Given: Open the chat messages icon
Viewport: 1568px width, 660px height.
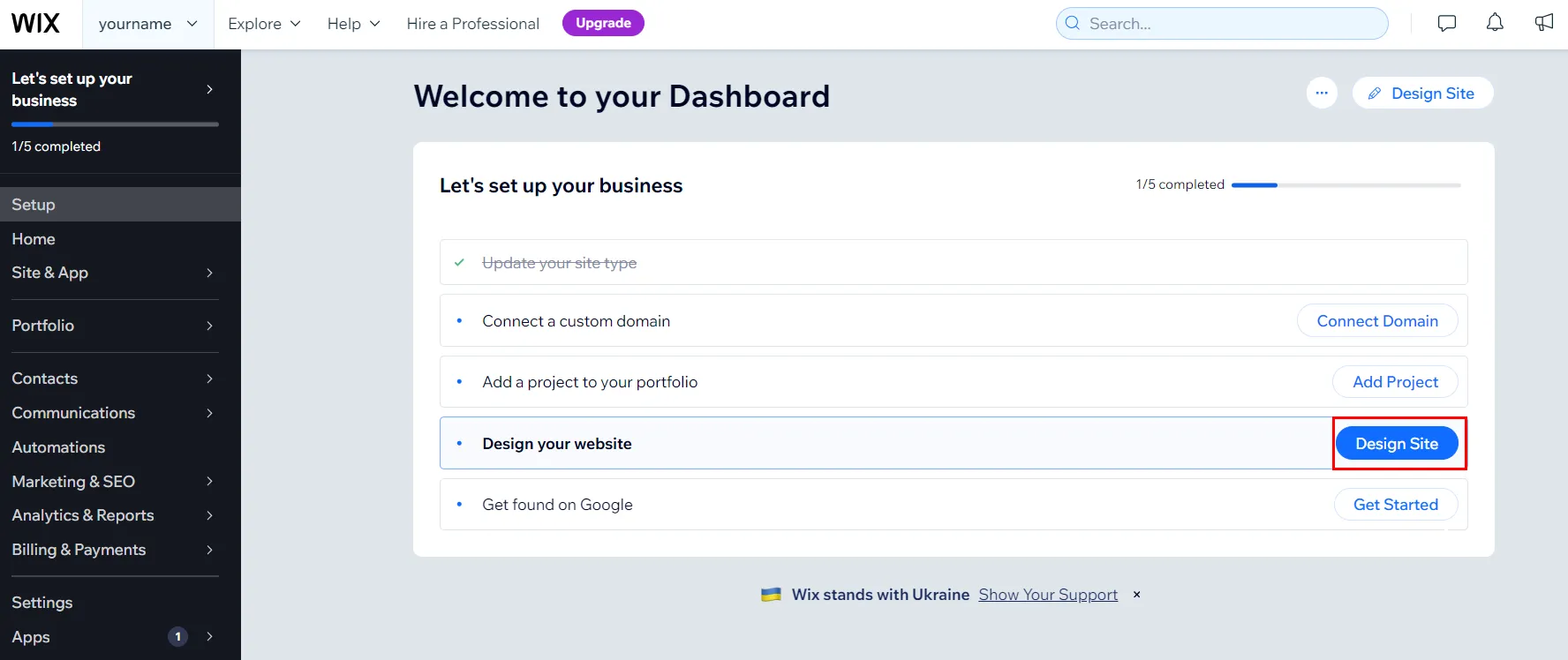Looking at the screenshot, I should 1446,23.
